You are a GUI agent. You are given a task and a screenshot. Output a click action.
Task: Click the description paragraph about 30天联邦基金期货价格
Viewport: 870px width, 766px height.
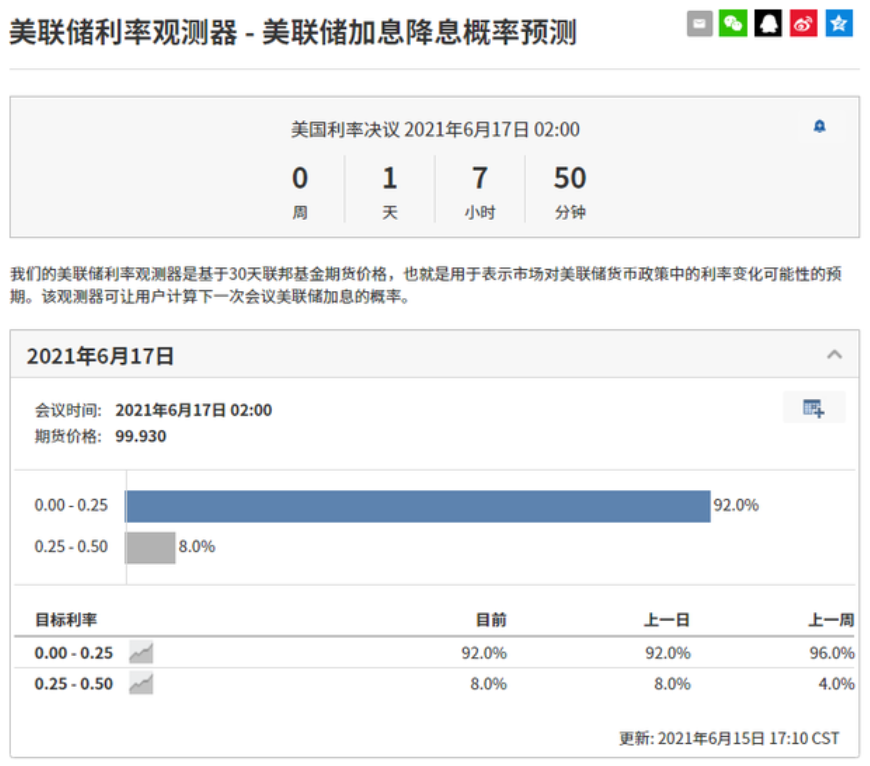pos(426,285)
